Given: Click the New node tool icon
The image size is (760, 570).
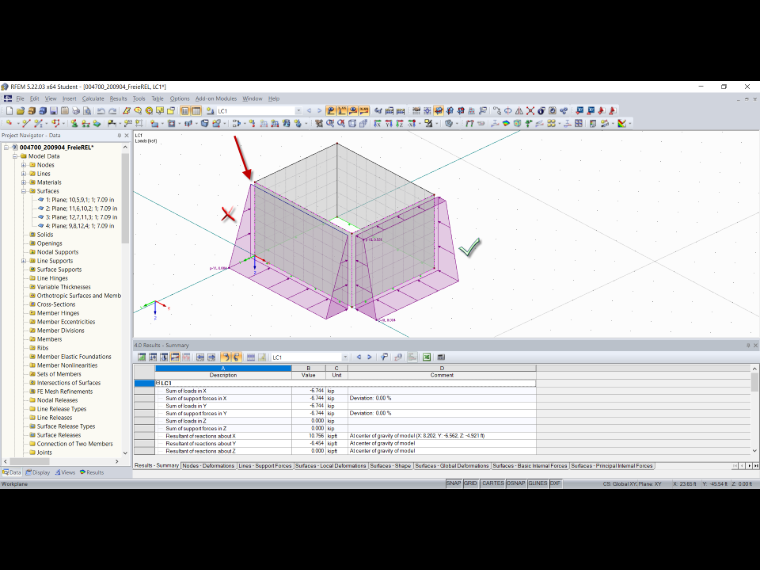Looking at the screenshot, I should 9,124.
